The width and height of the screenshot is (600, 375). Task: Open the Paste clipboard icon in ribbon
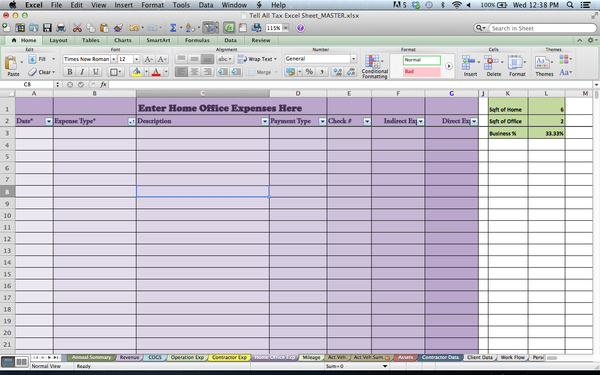[11, 62]
